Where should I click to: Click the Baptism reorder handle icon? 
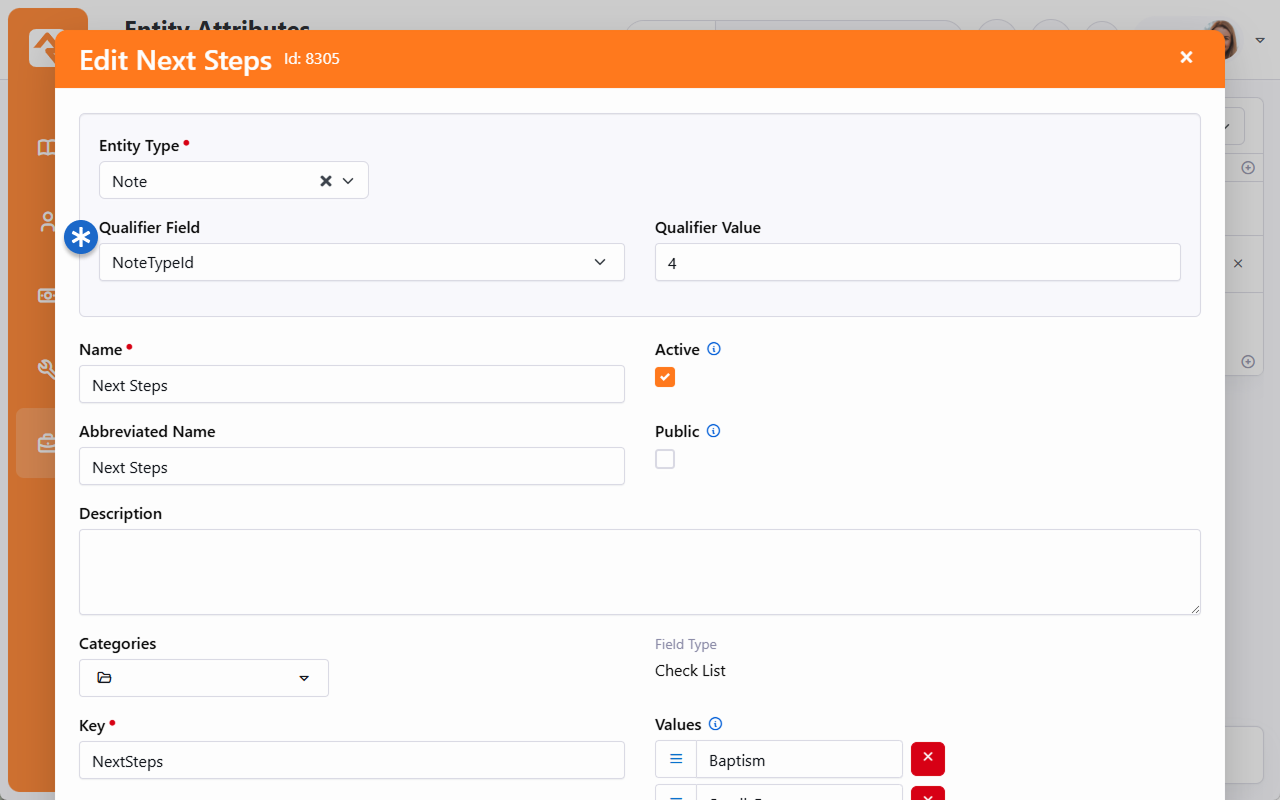coord(676,760)
